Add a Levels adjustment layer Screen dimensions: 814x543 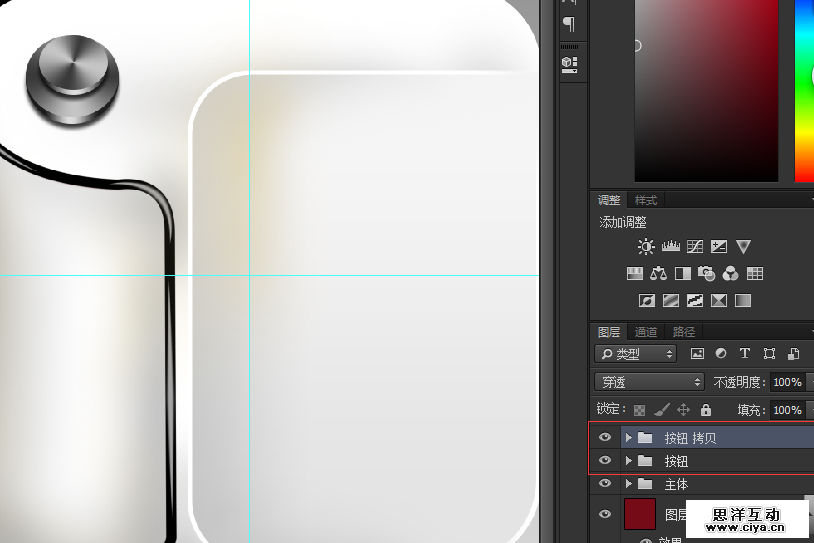click(670, 247)
